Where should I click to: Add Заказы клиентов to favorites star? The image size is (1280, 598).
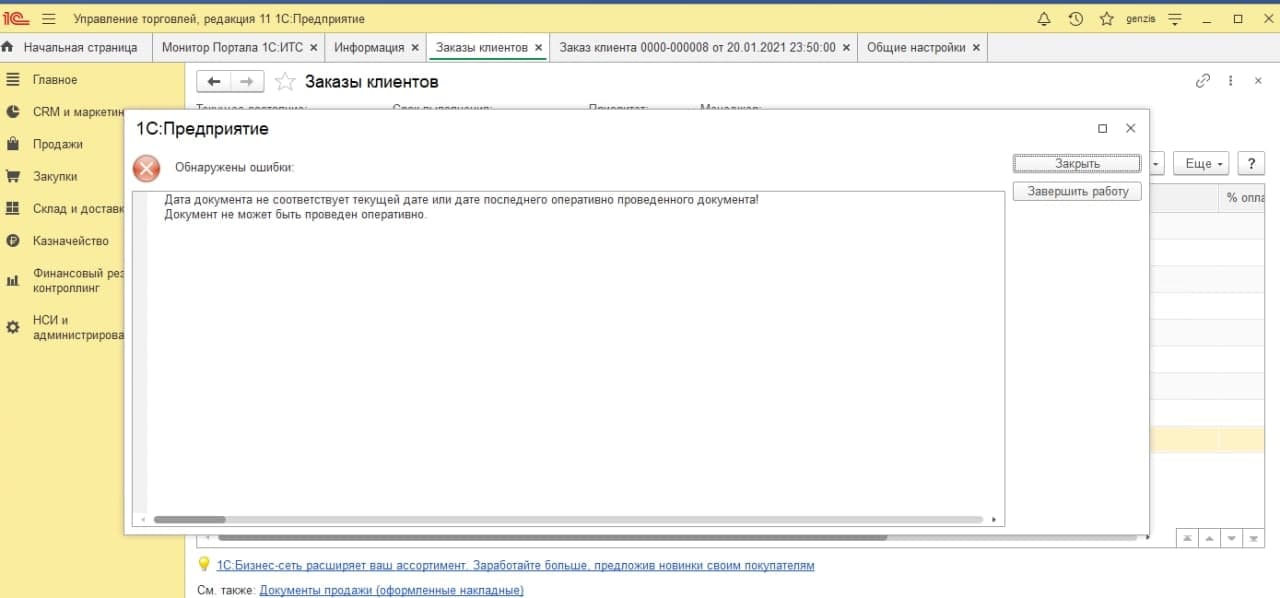pyautogui.click(x=285, y=82)
